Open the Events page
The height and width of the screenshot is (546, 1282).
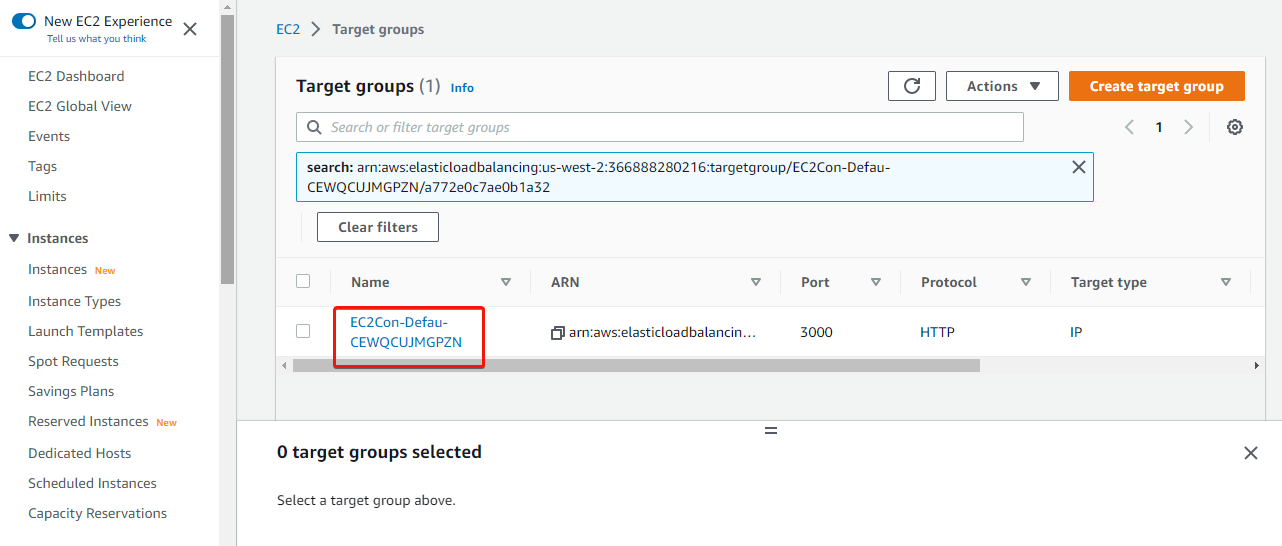coord(49,136)
